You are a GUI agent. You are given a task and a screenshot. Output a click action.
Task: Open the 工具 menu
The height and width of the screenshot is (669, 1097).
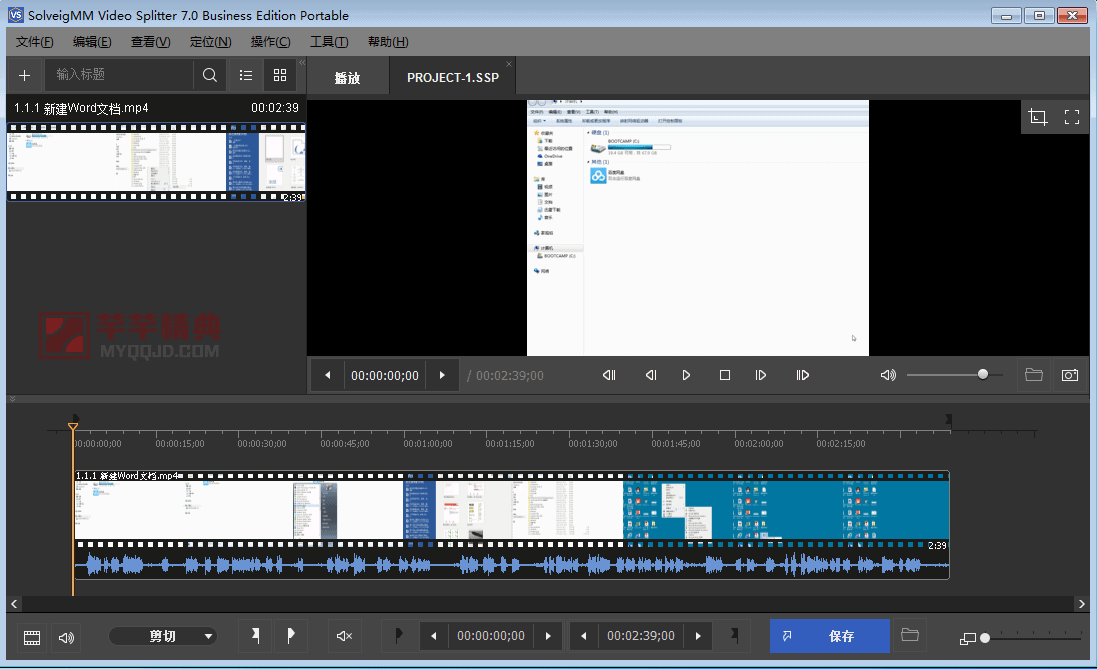[x=330, y=42]
